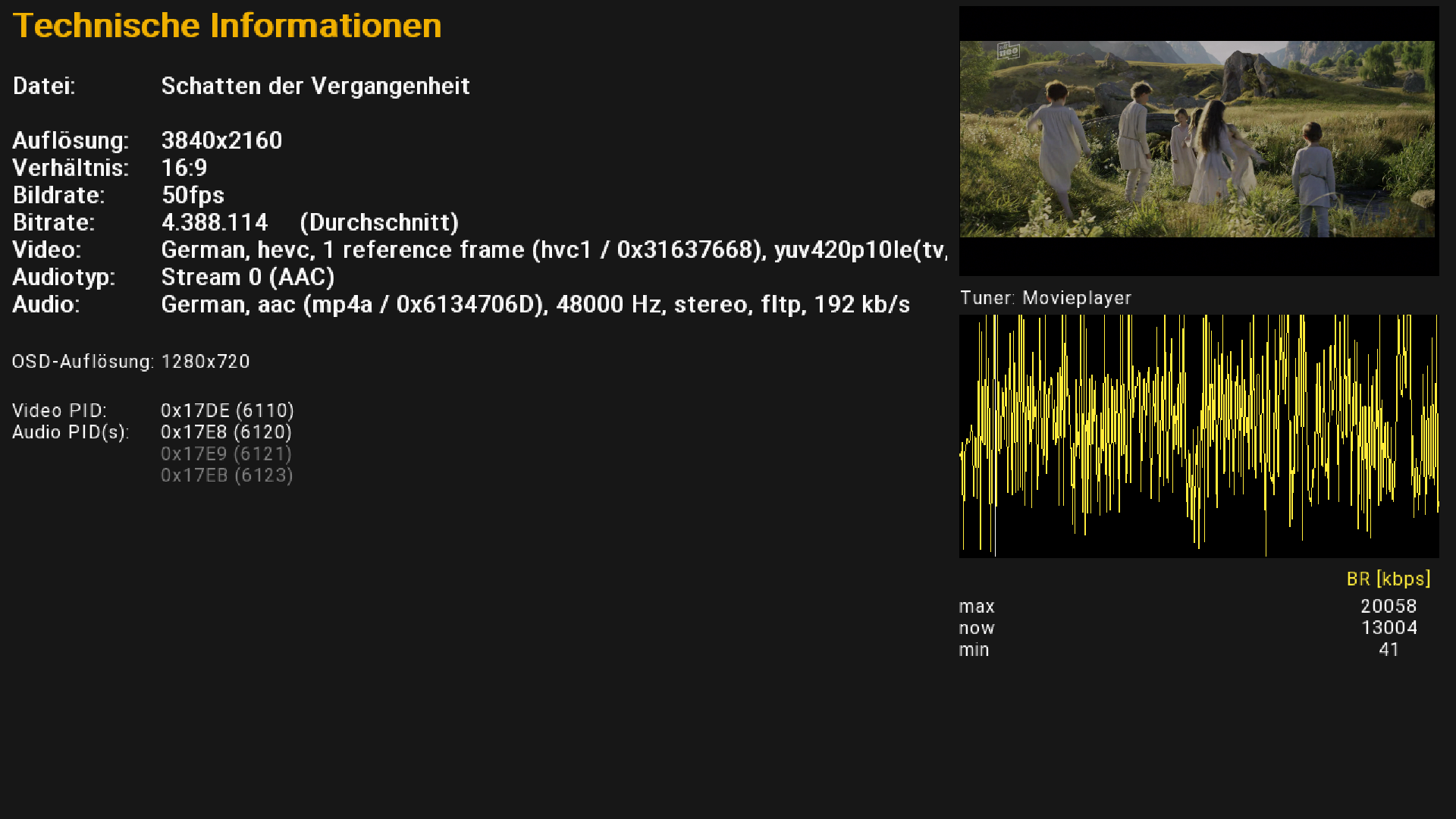Click the aspect ratio value 16:9
This screenshot has height=819, width=1456.
click(x=184, y=168)
